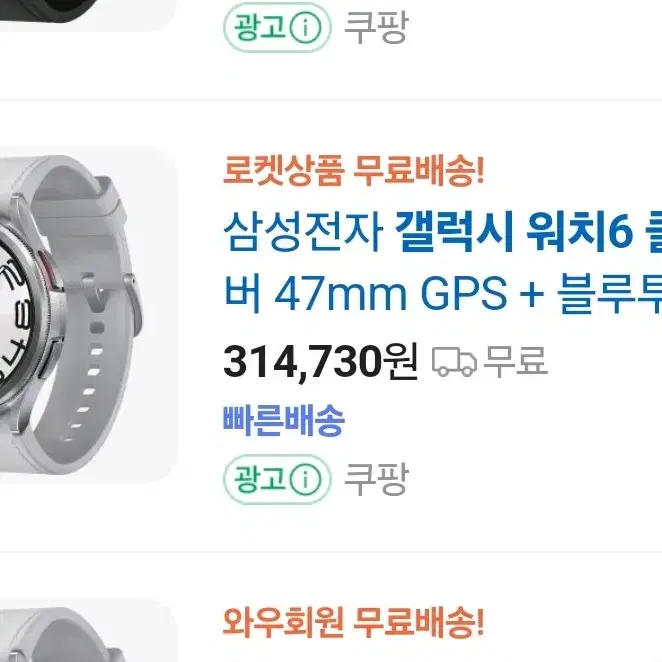Click the 광고 badge under 빠른배송
This screenshot has height=662, width=662.
(277, 479)
